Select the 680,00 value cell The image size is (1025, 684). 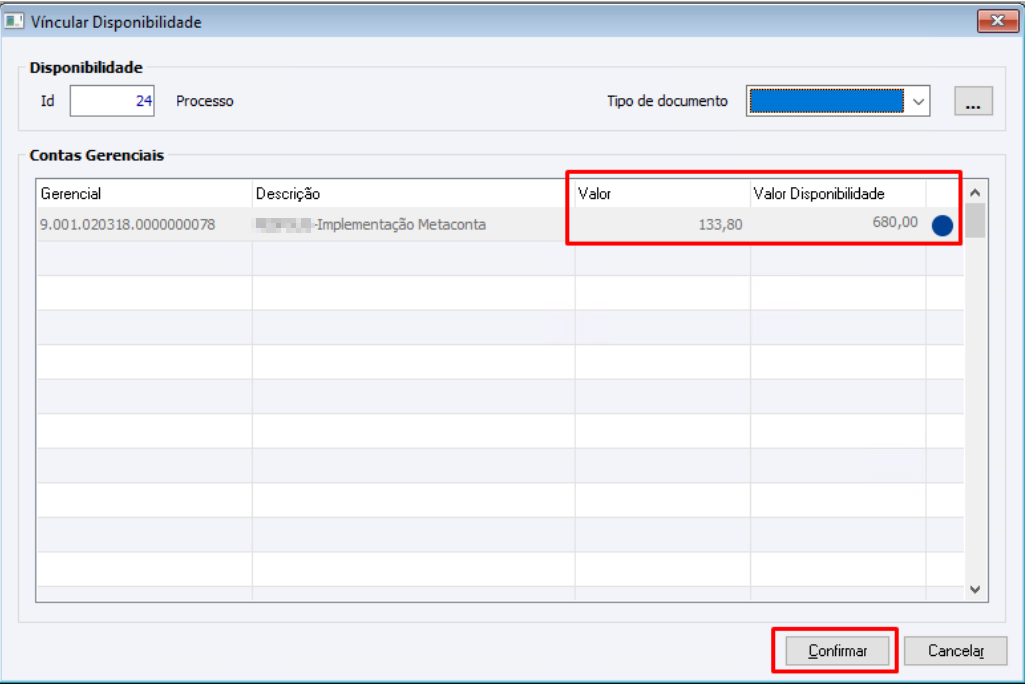click(x=837, y=223)
